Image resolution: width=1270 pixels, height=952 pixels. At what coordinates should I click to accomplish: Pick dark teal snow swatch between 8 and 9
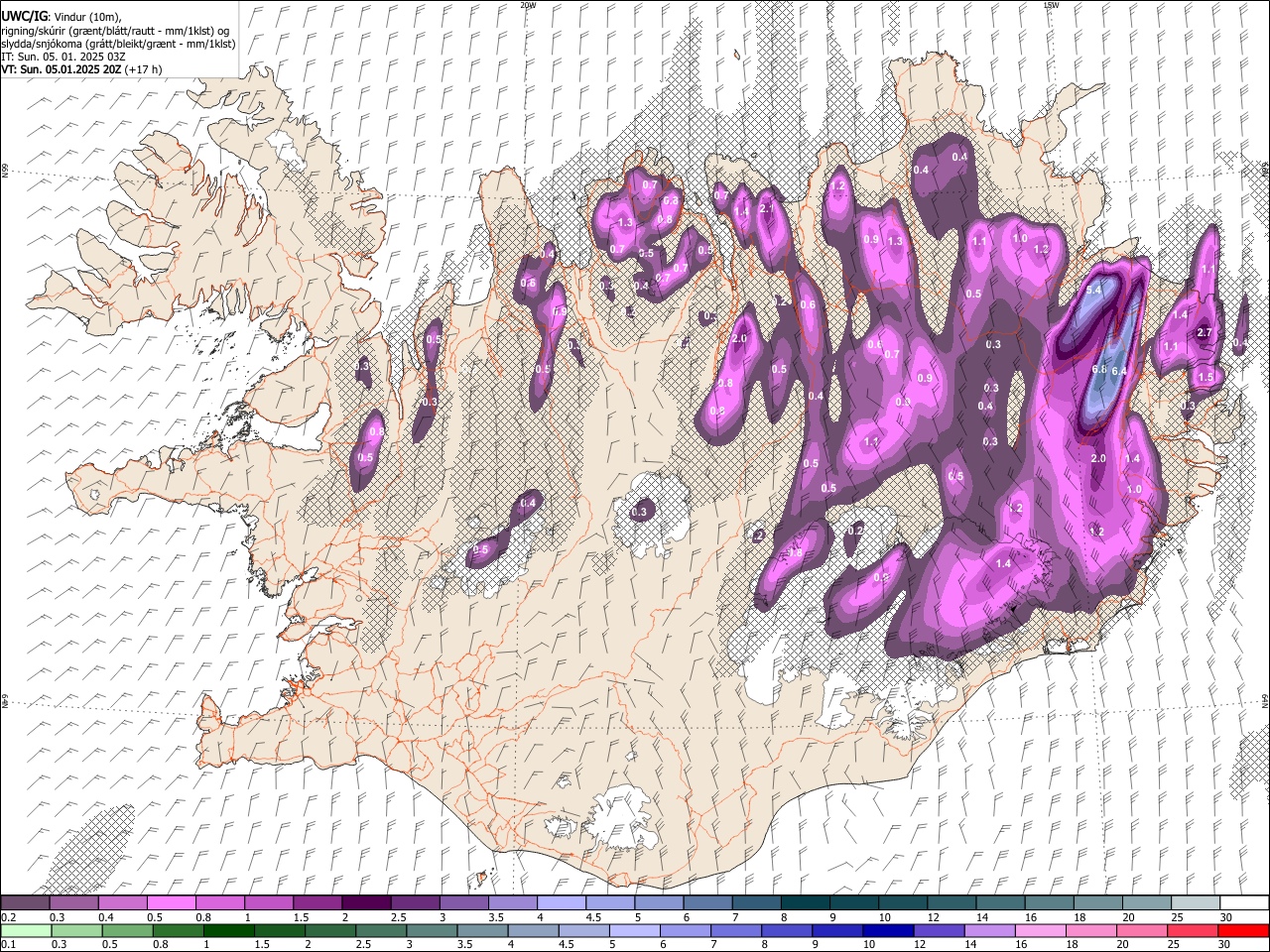[x=805, y=902]
